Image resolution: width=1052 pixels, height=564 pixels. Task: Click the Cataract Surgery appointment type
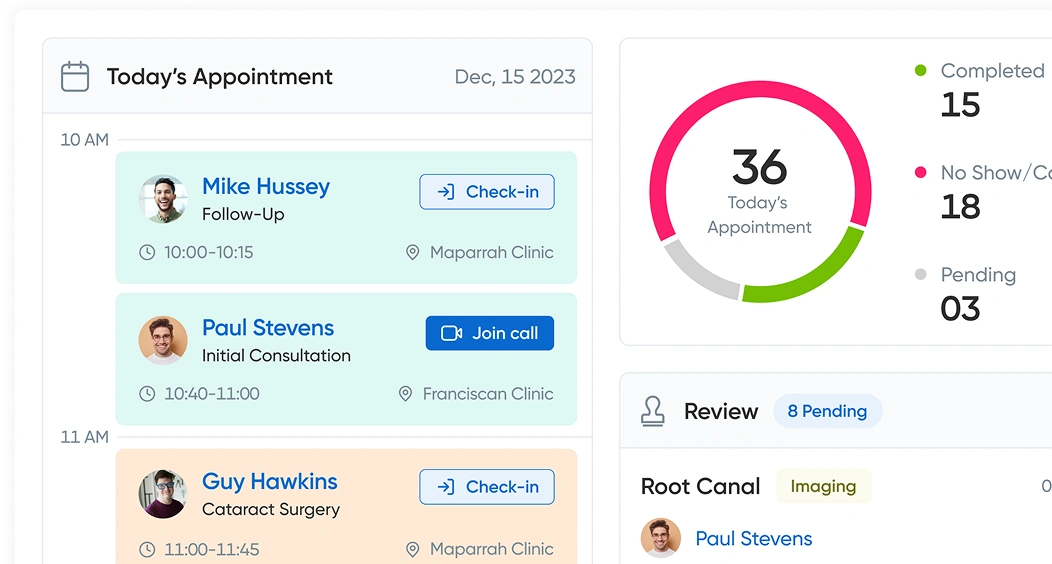(x=271, y=510)
